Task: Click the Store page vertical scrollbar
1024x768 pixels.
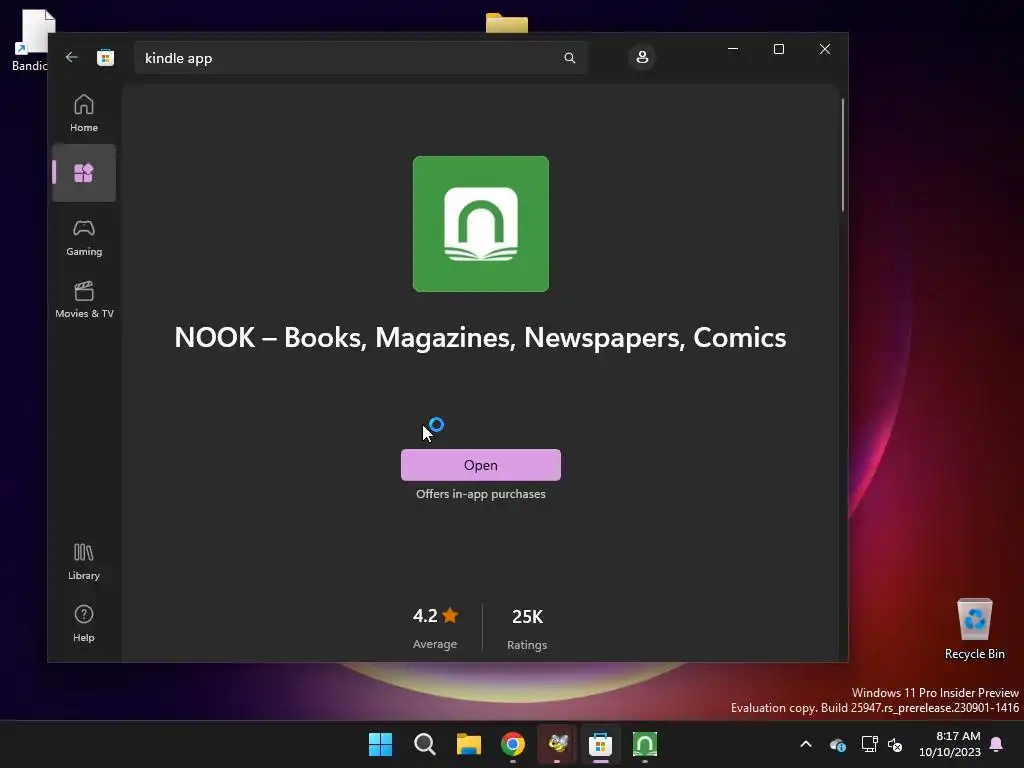Action: click(x=842, y=155)
